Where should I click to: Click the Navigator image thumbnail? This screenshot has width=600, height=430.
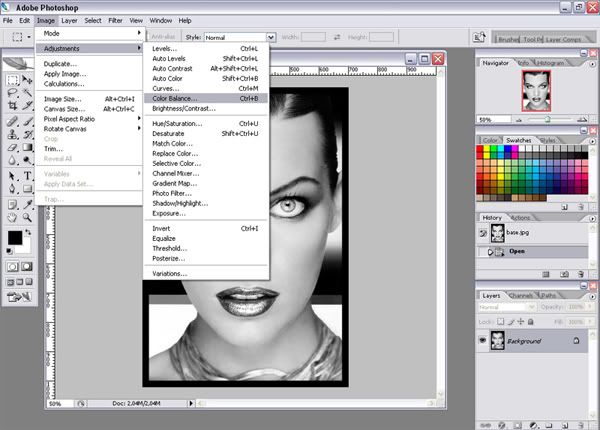(536, 91)
